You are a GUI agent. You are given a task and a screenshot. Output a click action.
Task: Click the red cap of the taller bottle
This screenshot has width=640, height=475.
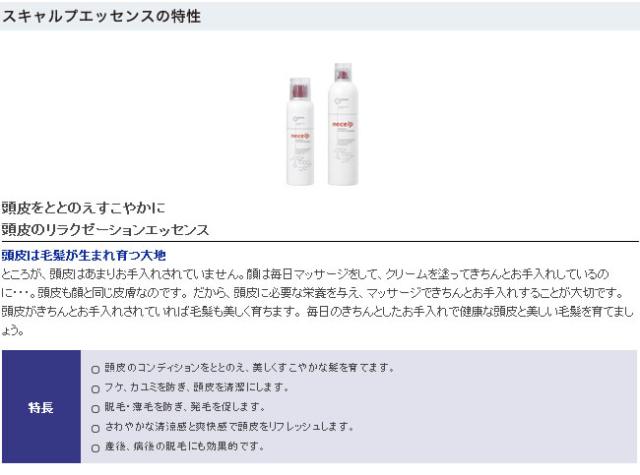(x=343, y=72)
